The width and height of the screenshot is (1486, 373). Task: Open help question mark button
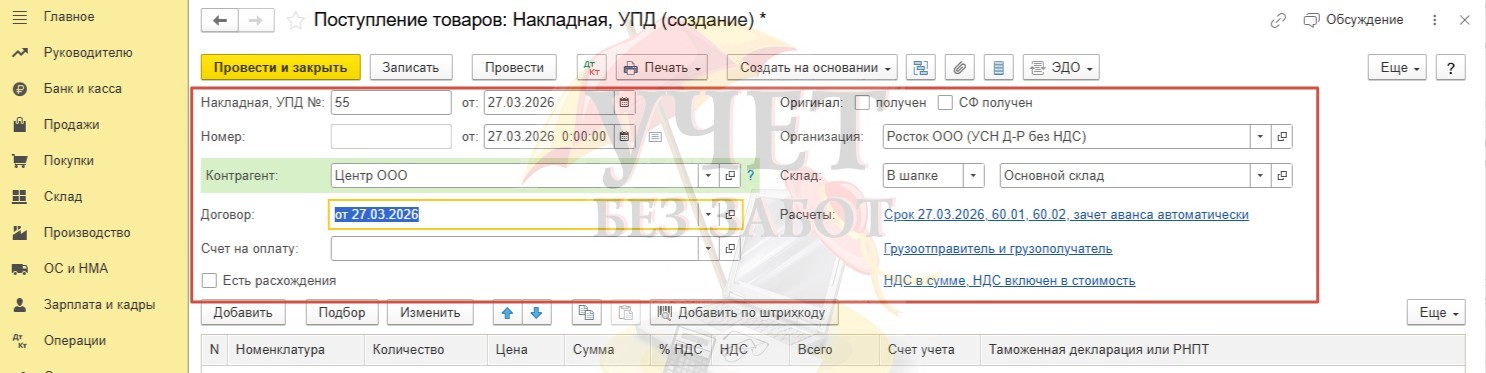(1451, 67)
